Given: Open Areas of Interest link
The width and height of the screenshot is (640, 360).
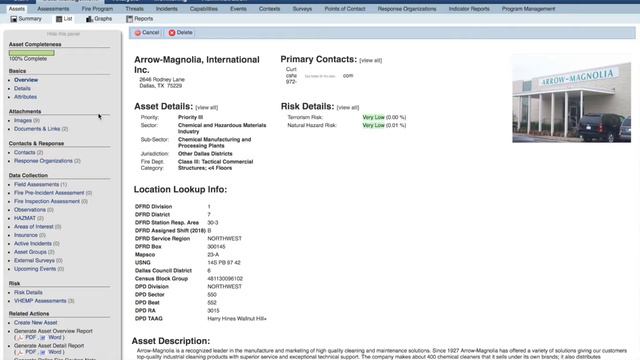Looking at the screenshot, I should point(33,227).
